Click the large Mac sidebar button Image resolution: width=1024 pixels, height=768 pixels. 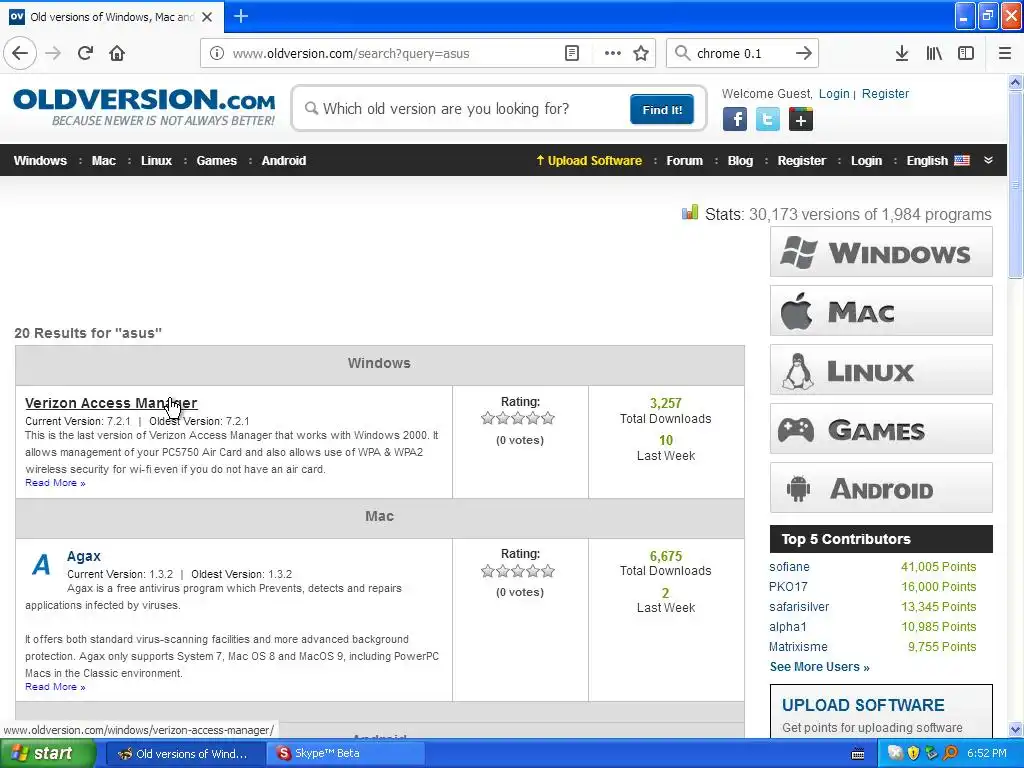(881, 311)
